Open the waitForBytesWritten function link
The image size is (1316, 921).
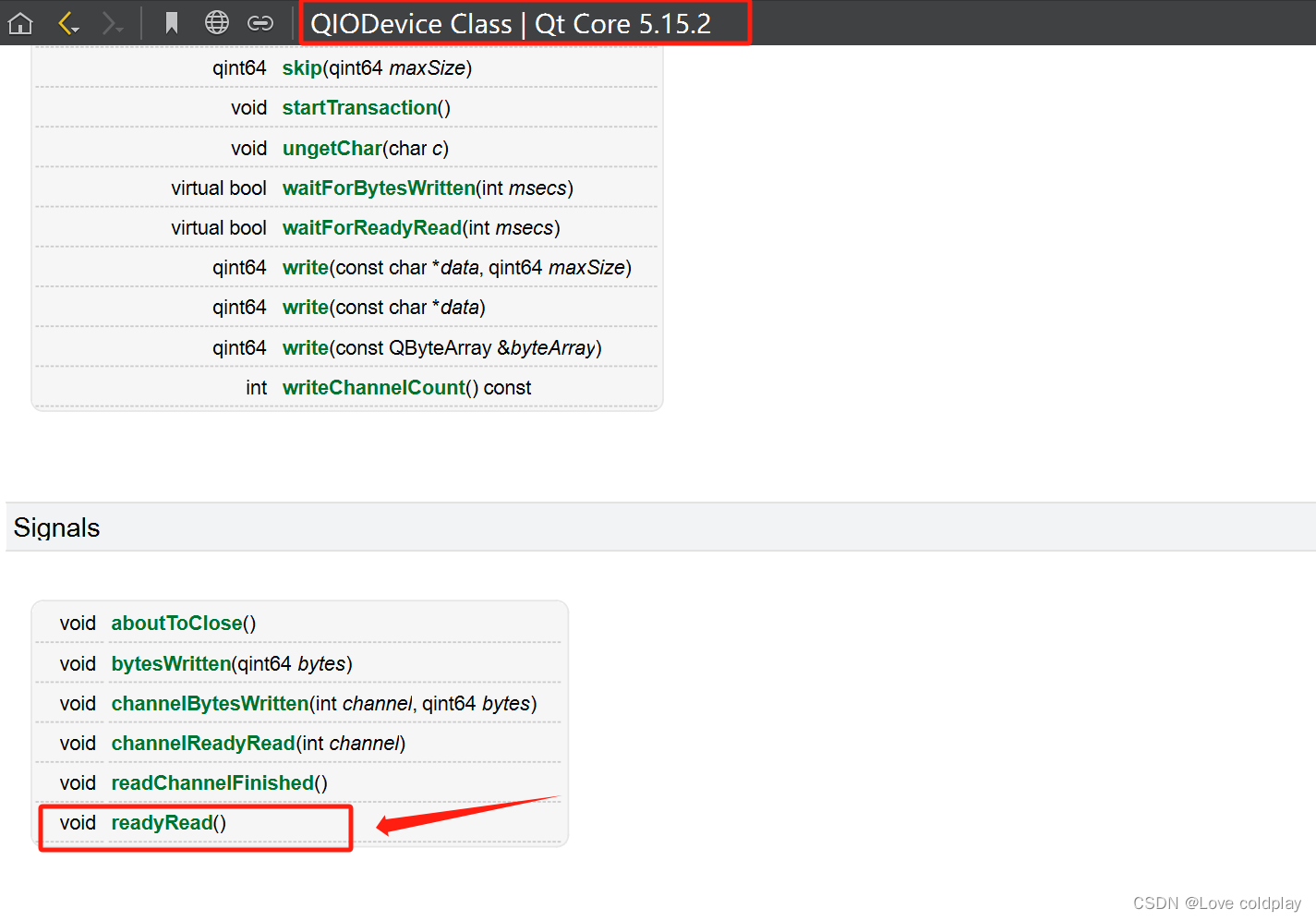379,188
